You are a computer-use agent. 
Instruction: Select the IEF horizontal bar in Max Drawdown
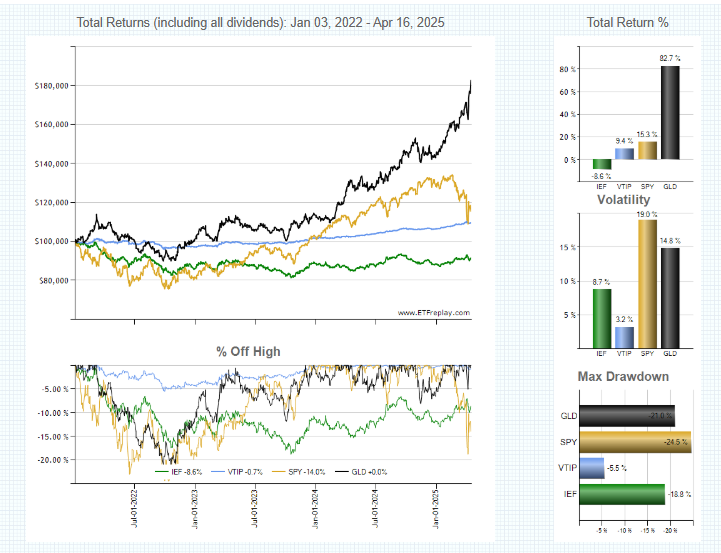click(622, 493)
